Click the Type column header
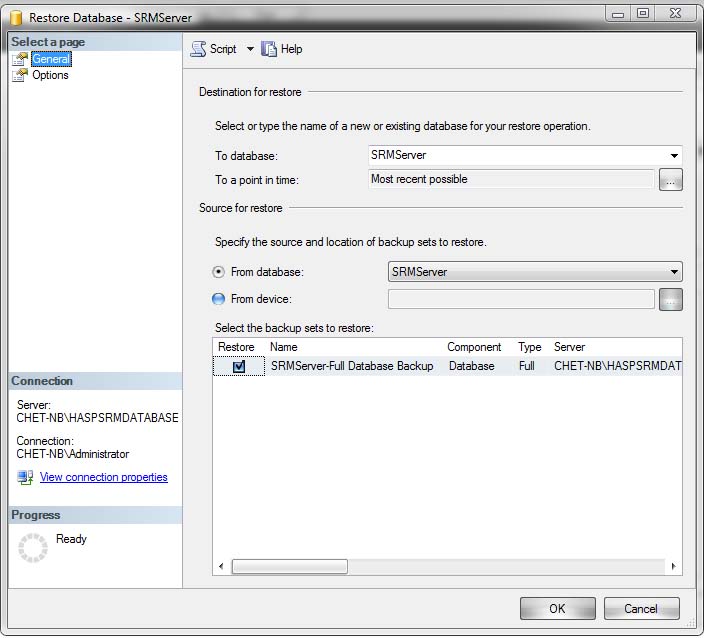Screen dimensions: 704x638 (530, 347)
